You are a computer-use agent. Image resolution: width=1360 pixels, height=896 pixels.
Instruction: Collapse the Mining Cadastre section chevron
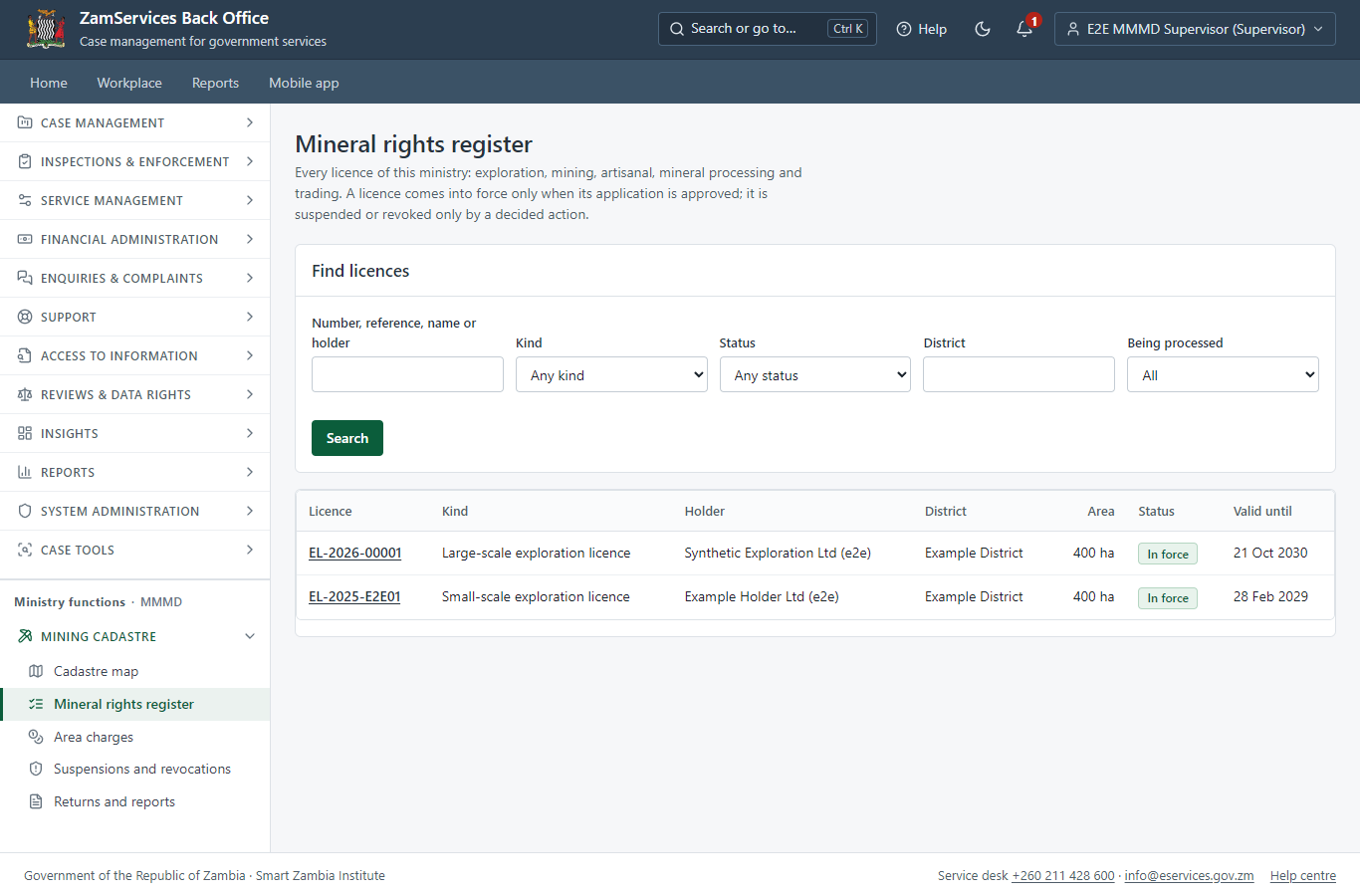pos(250,636)
